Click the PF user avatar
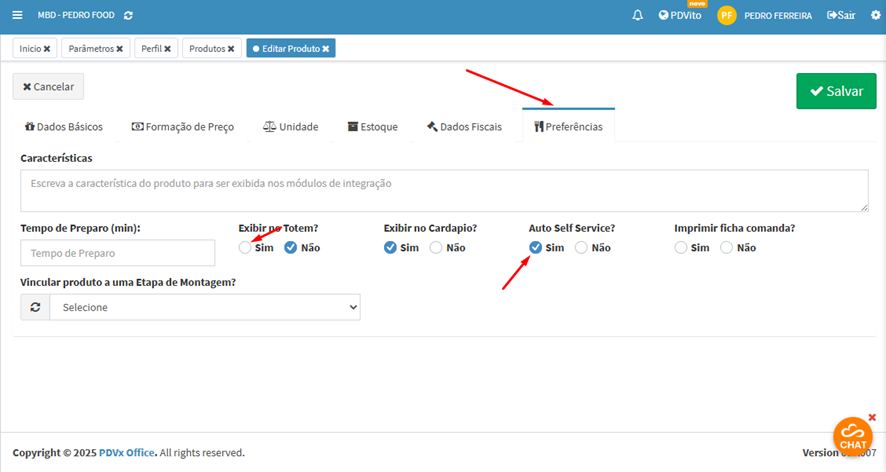Image resolution: width=886 pixels, height=472 pixels. click(727, 15)
